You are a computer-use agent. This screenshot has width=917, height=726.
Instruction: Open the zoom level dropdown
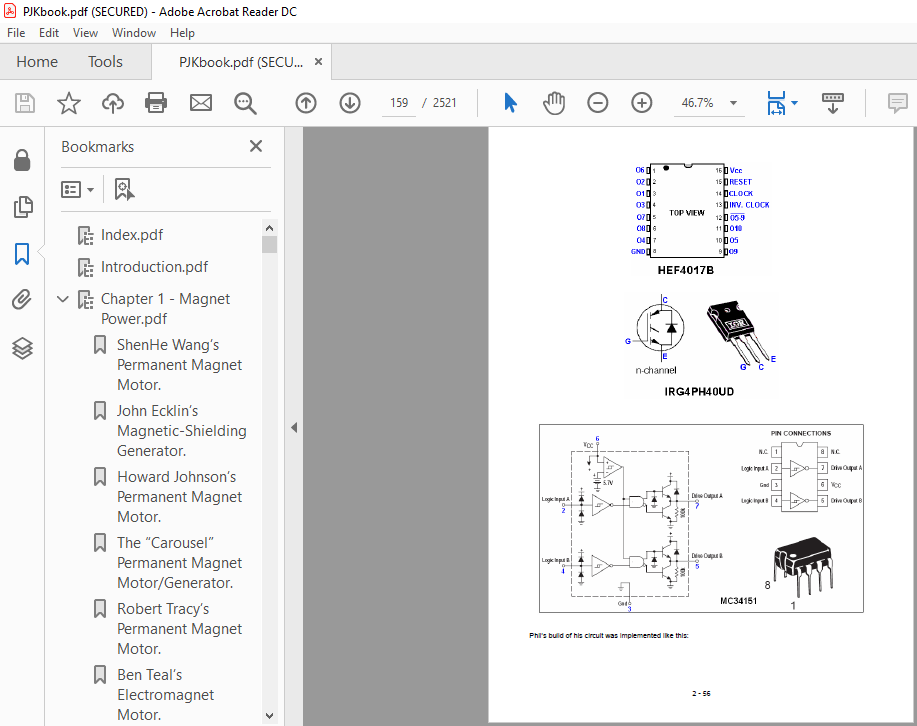733,103
